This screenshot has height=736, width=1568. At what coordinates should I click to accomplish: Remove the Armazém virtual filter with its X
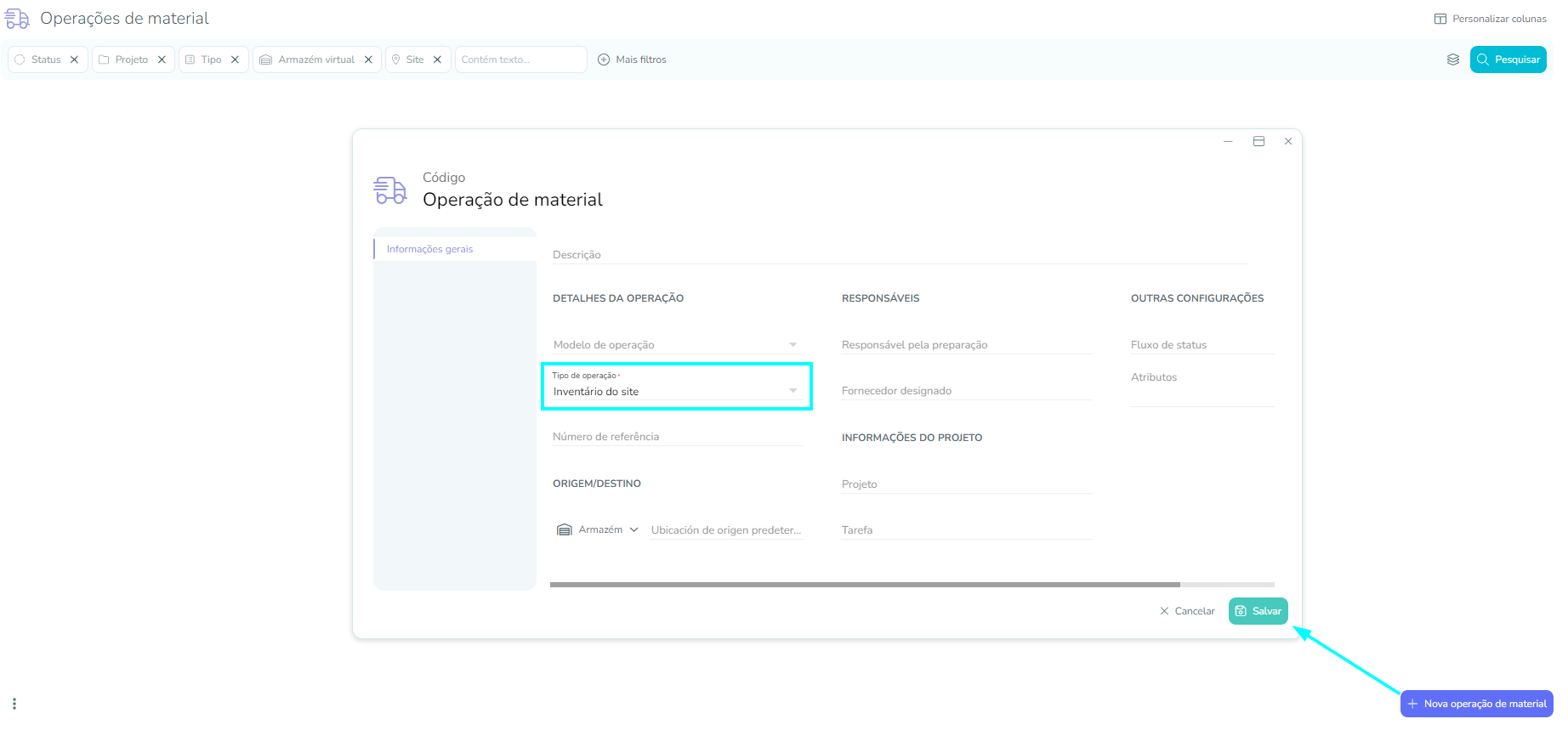368,59
